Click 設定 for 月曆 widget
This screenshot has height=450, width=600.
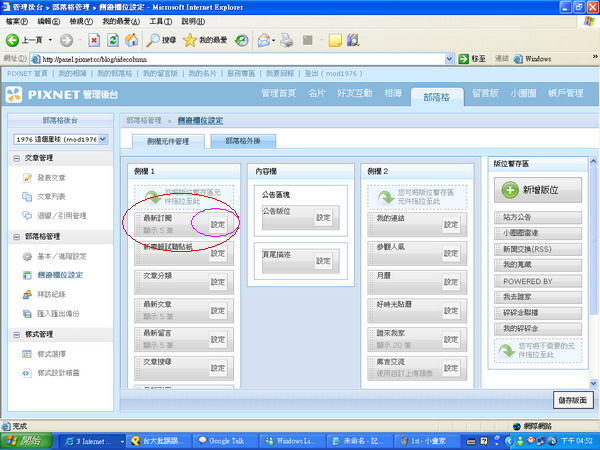451,282
